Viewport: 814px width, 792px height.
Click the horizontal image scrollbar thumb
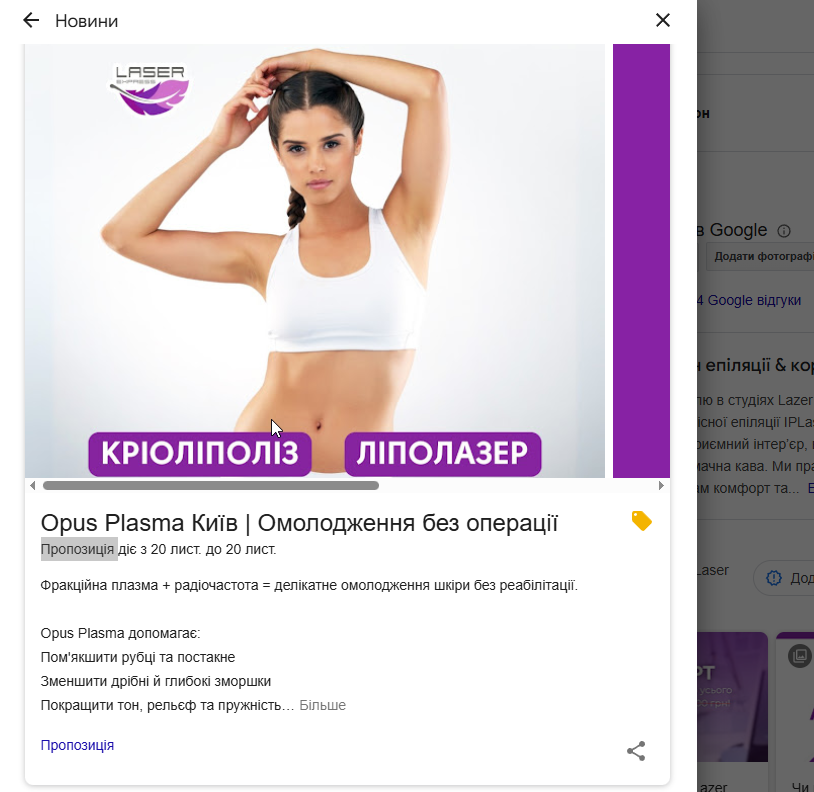pyautogui.click(x=211, y=486)
